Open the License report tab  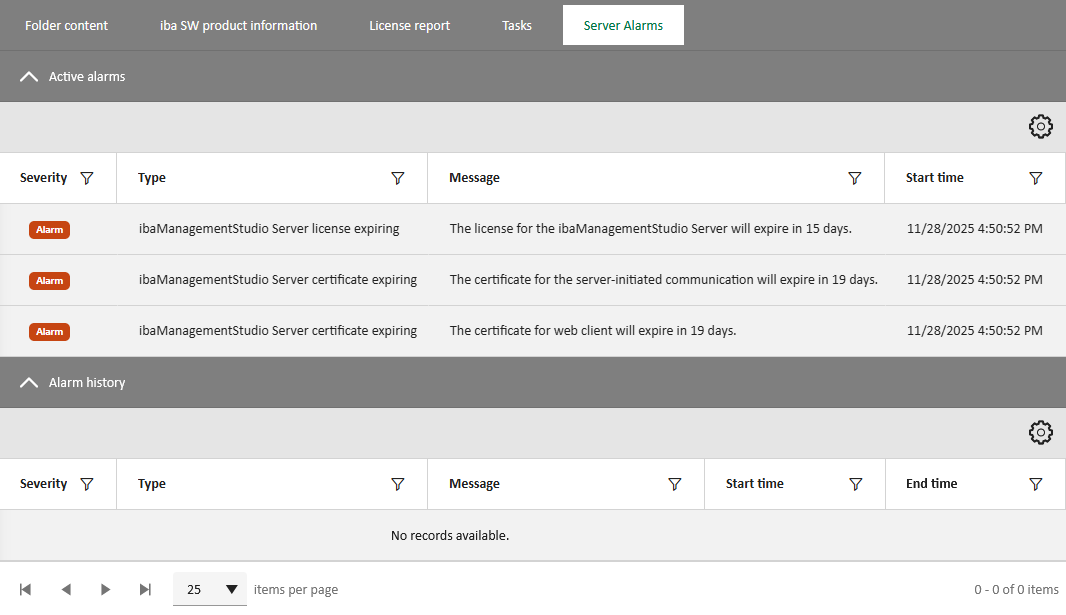tap(409, 25)
